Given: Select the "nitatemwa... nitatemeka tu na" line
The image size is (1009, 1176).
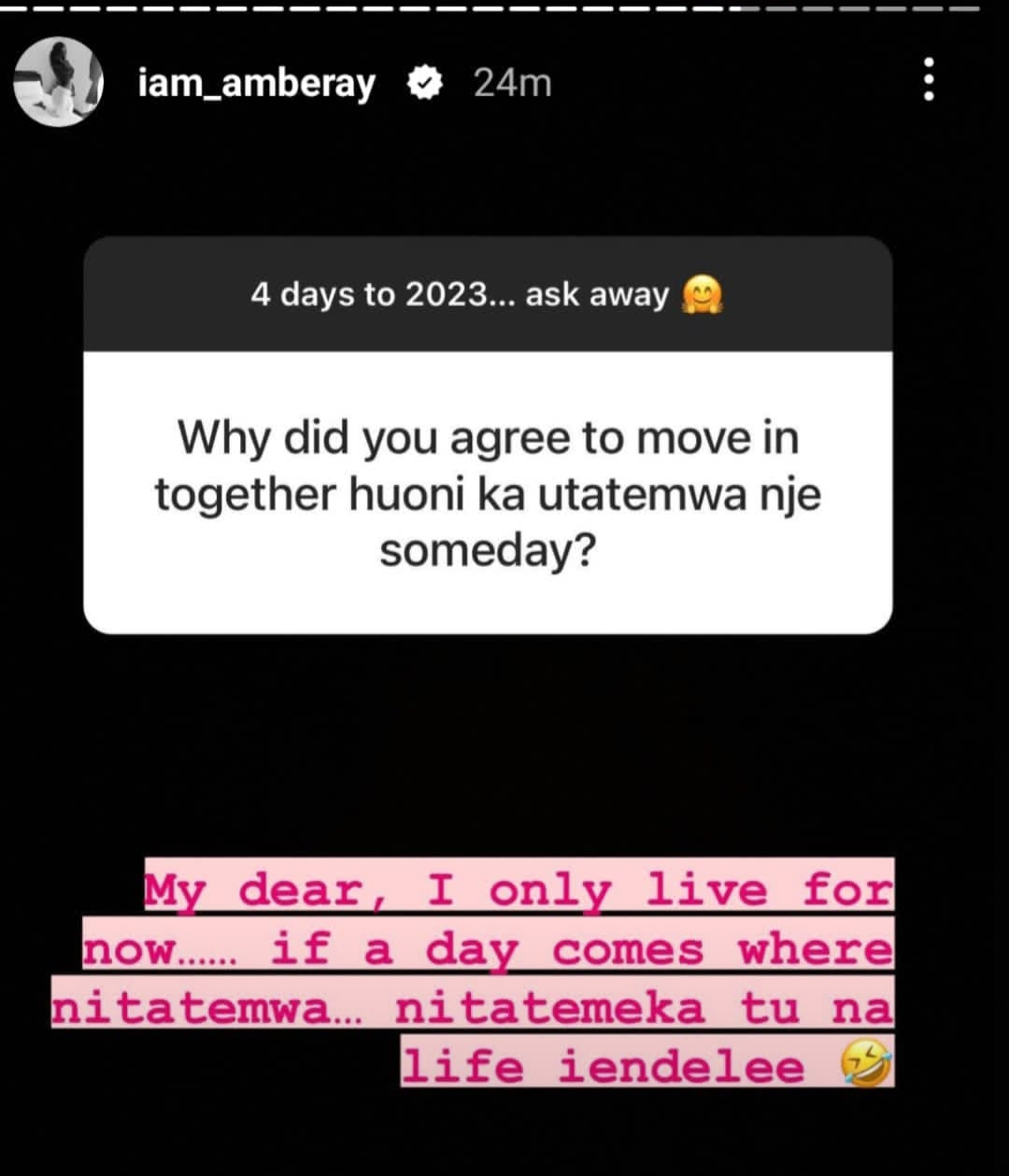Looking at the screenshot, I should coord(473,1007).
